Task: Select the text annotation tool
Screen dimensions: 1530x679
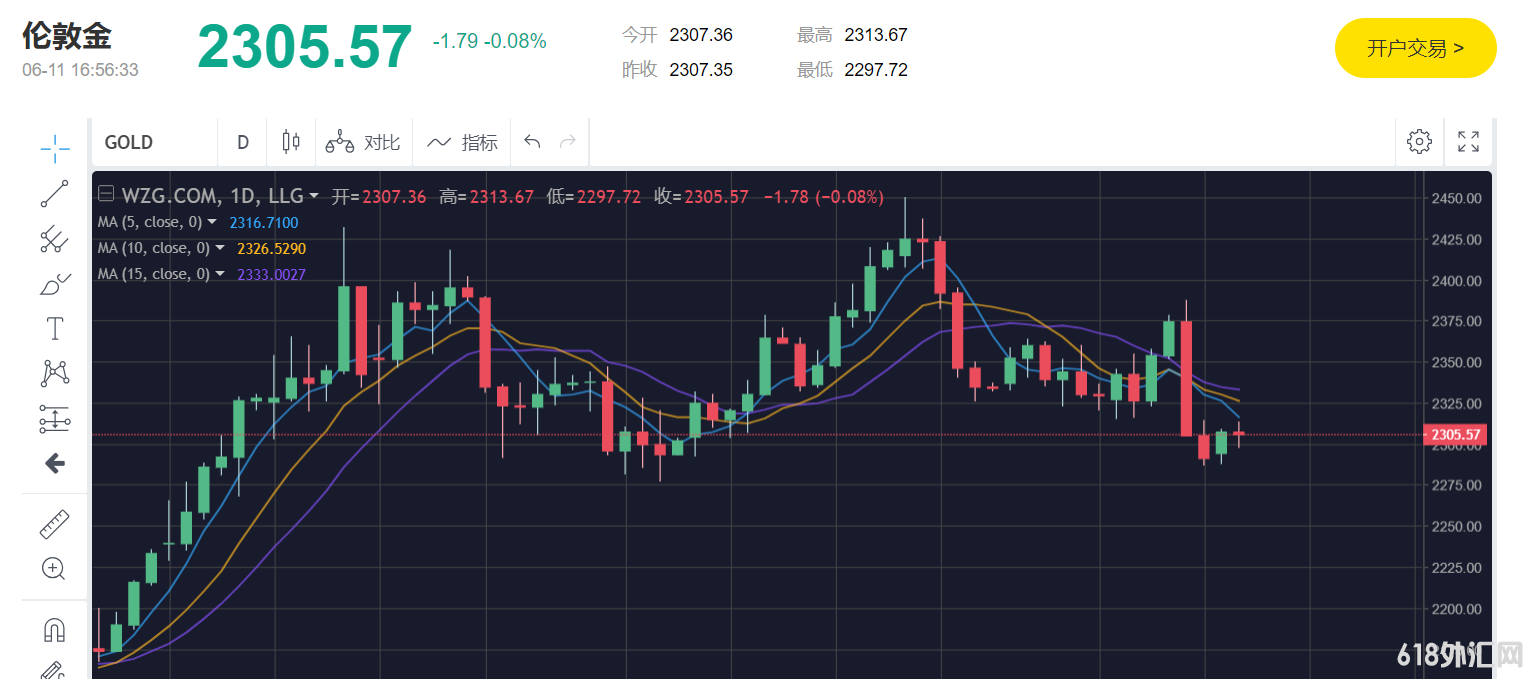Action: (x=55, y=329)
